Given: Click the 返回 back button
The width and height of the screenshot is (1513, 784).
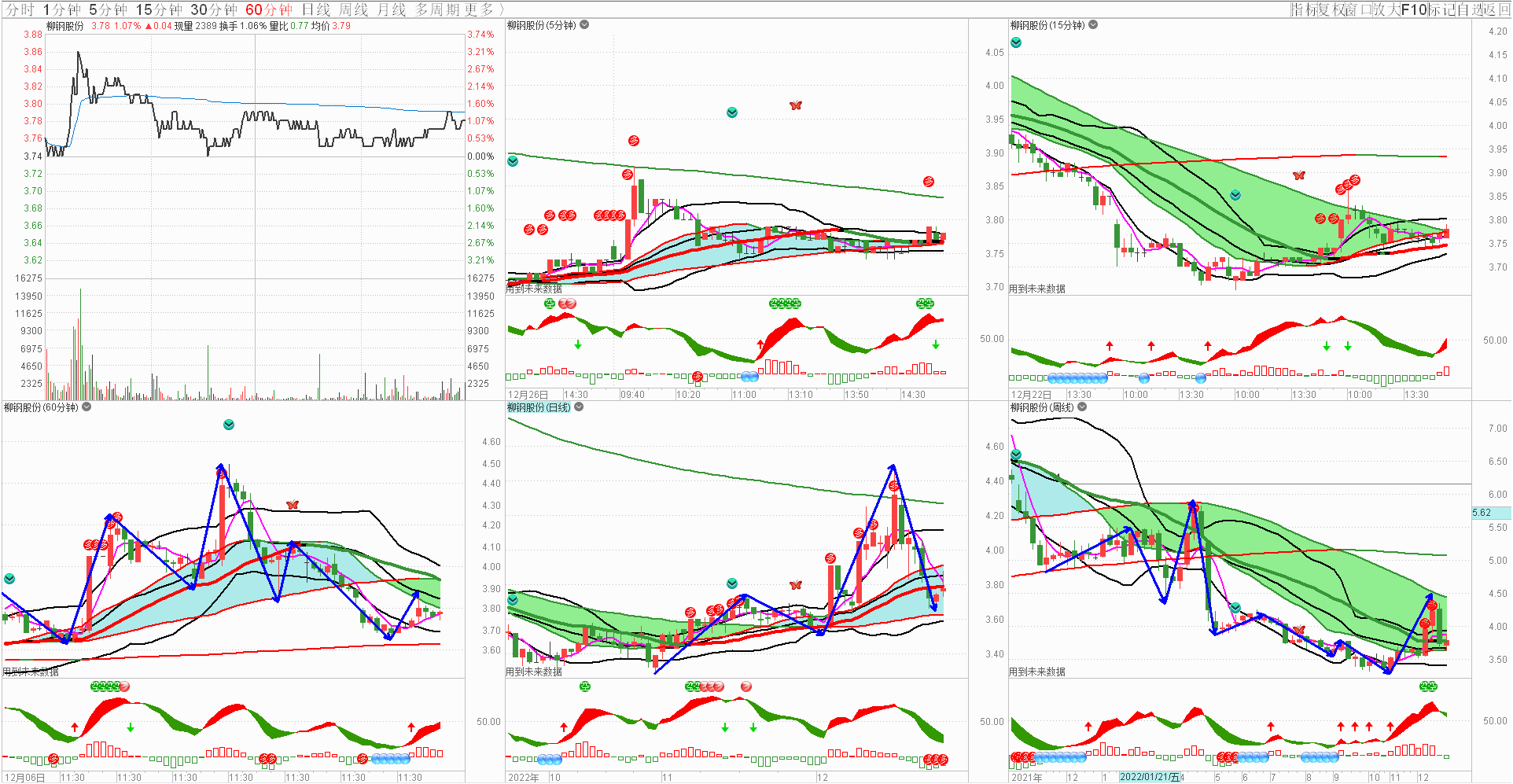Looking at the screenshot, I should [1496, 9].
